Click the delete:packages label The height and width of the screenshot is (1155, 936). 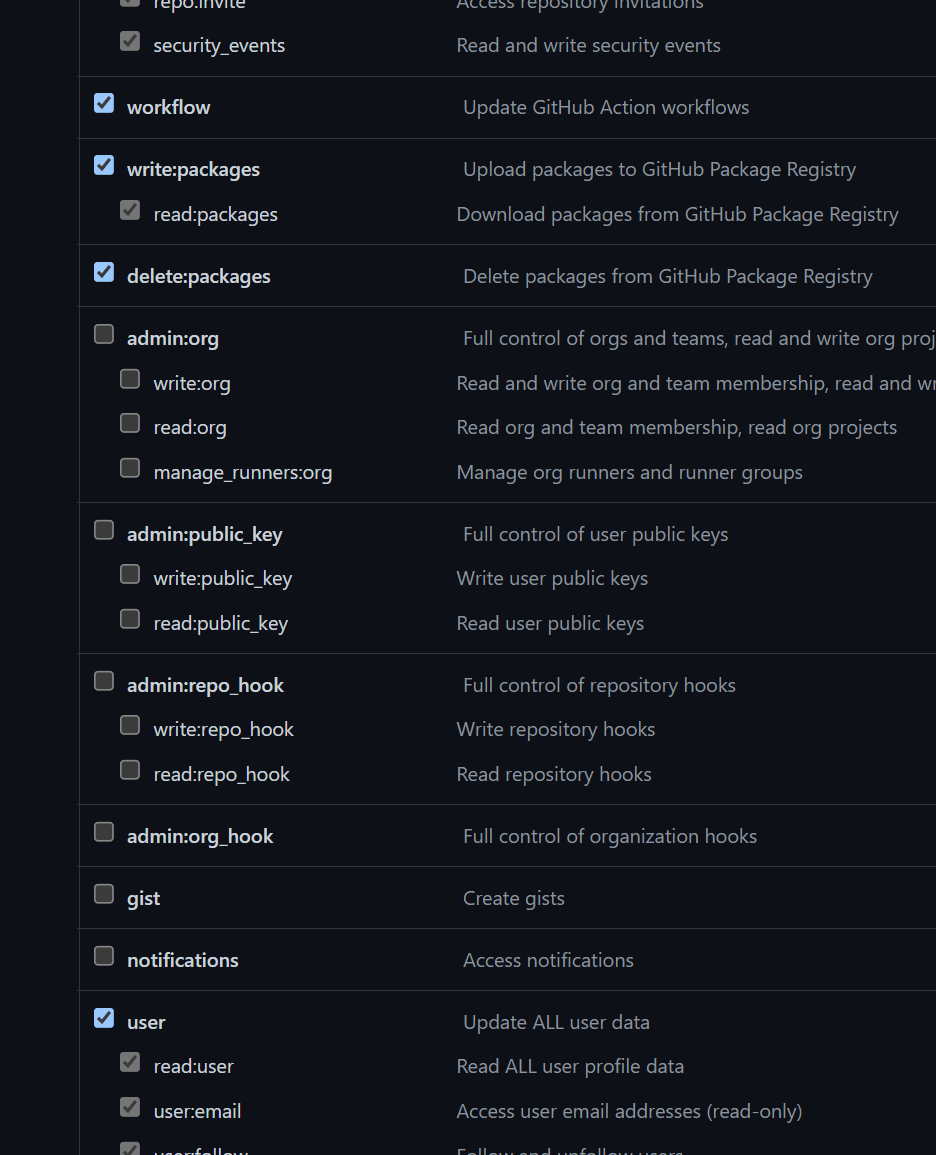pos(199,276)
